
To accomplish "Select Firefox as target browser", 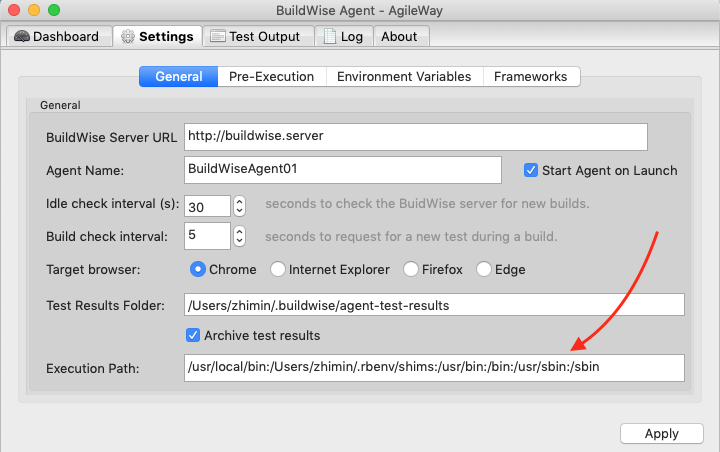I will click(x=411, y=269).
